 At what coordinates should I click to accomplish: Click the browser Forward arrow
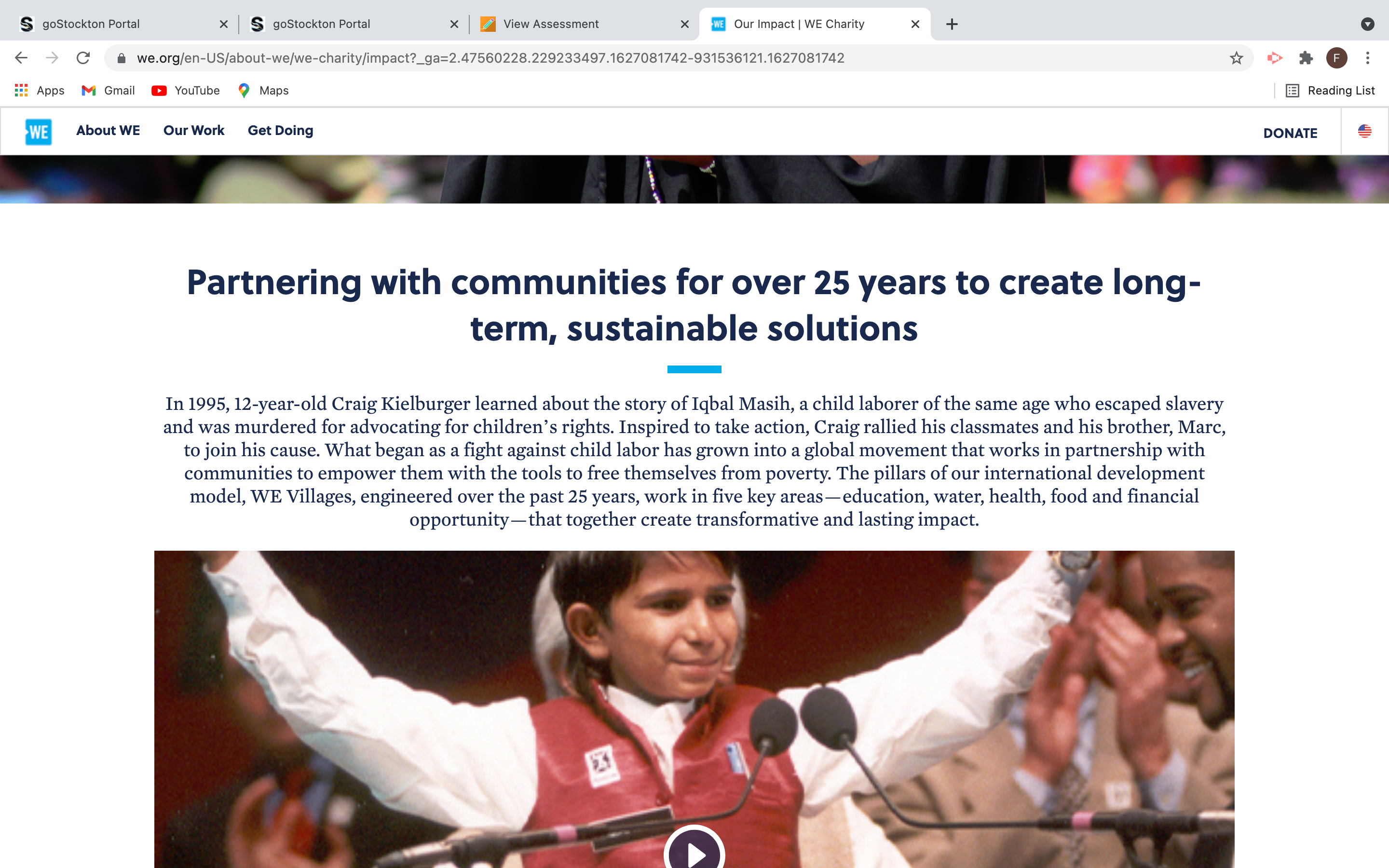click(x=52, y=58)
